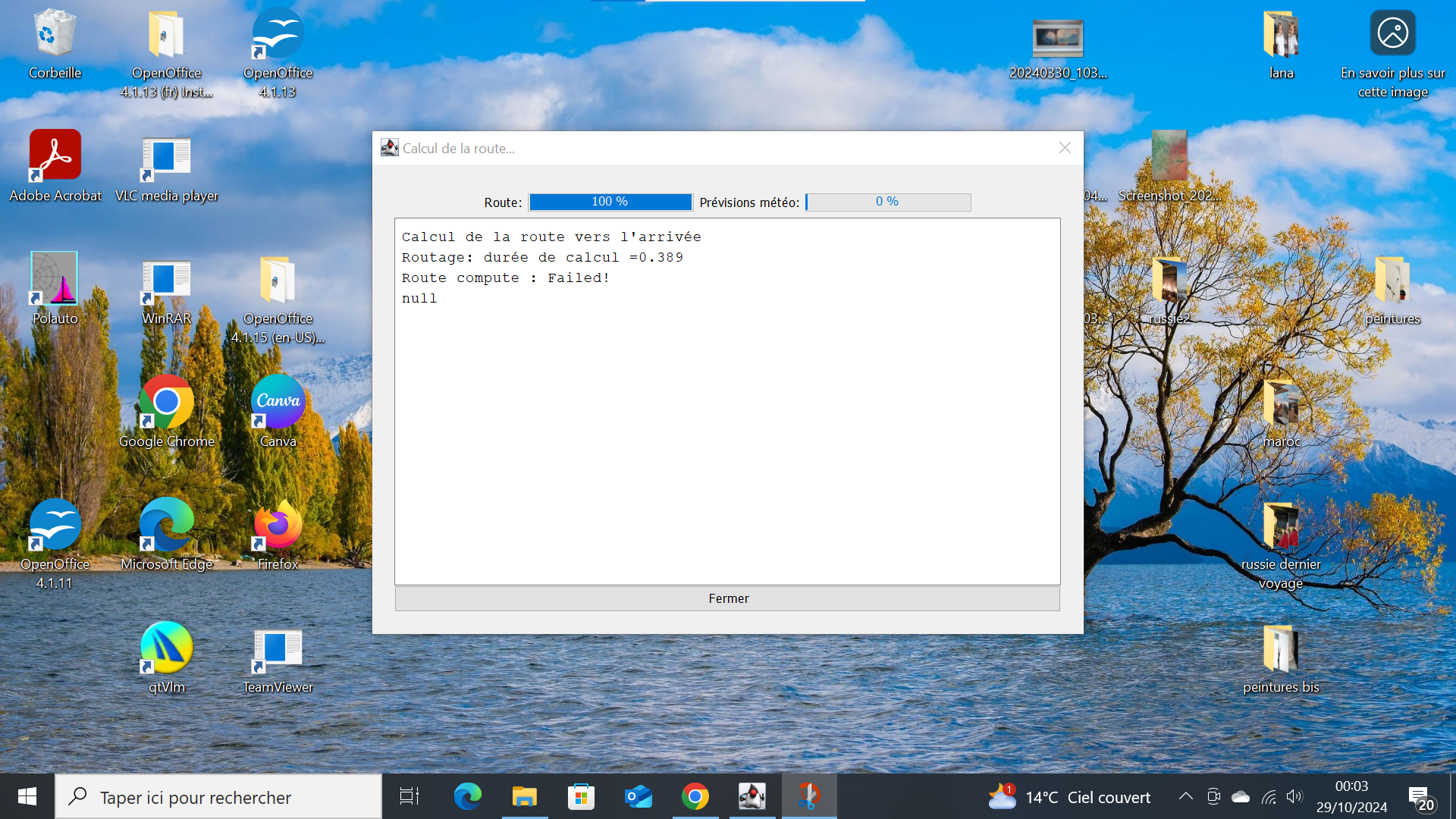
Task: Open the WinRAR desktop shortcut
Action: click(167, 289)
